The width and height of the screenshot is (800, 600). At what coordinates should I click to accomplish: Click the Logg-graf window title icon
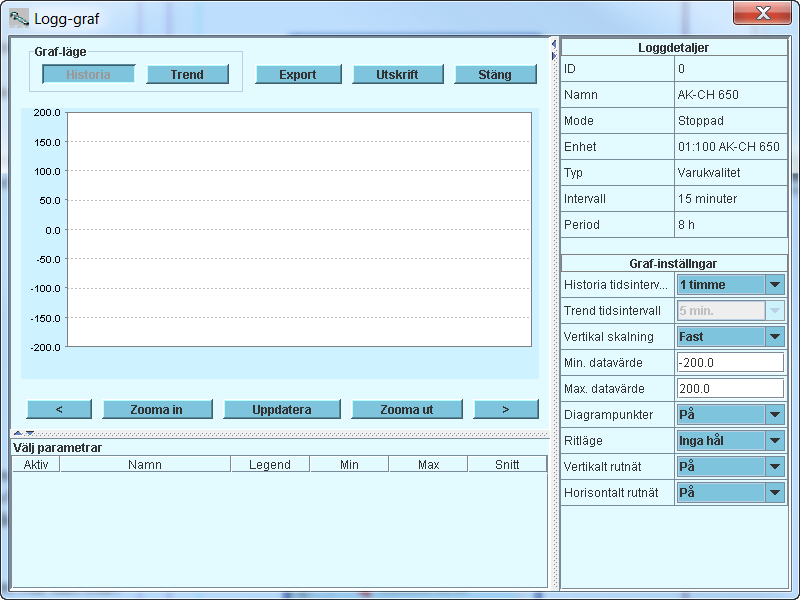pyautogui.click(x=19, y=18)
